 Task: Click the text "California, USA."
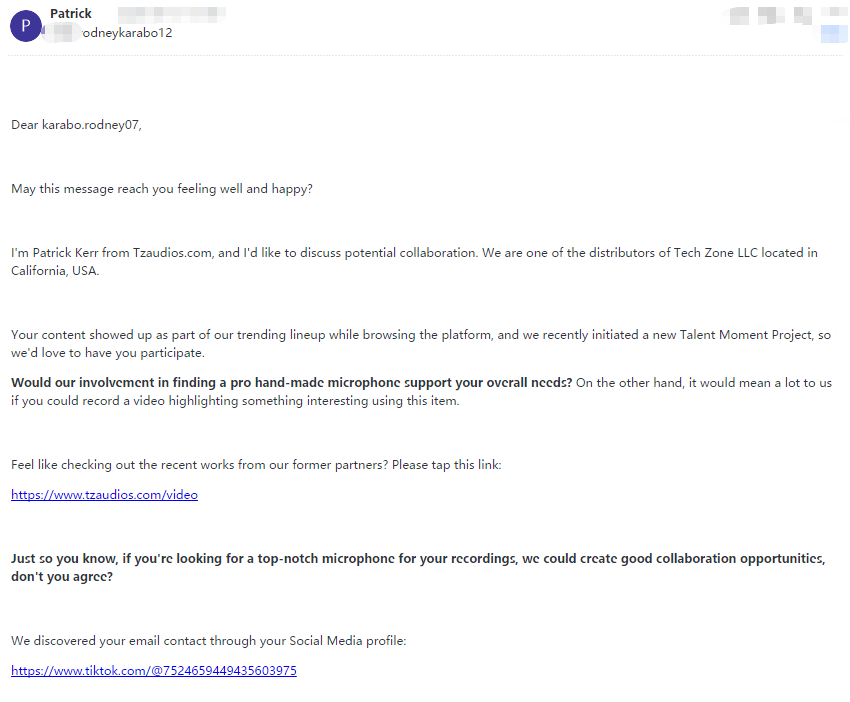click(56, 271)
